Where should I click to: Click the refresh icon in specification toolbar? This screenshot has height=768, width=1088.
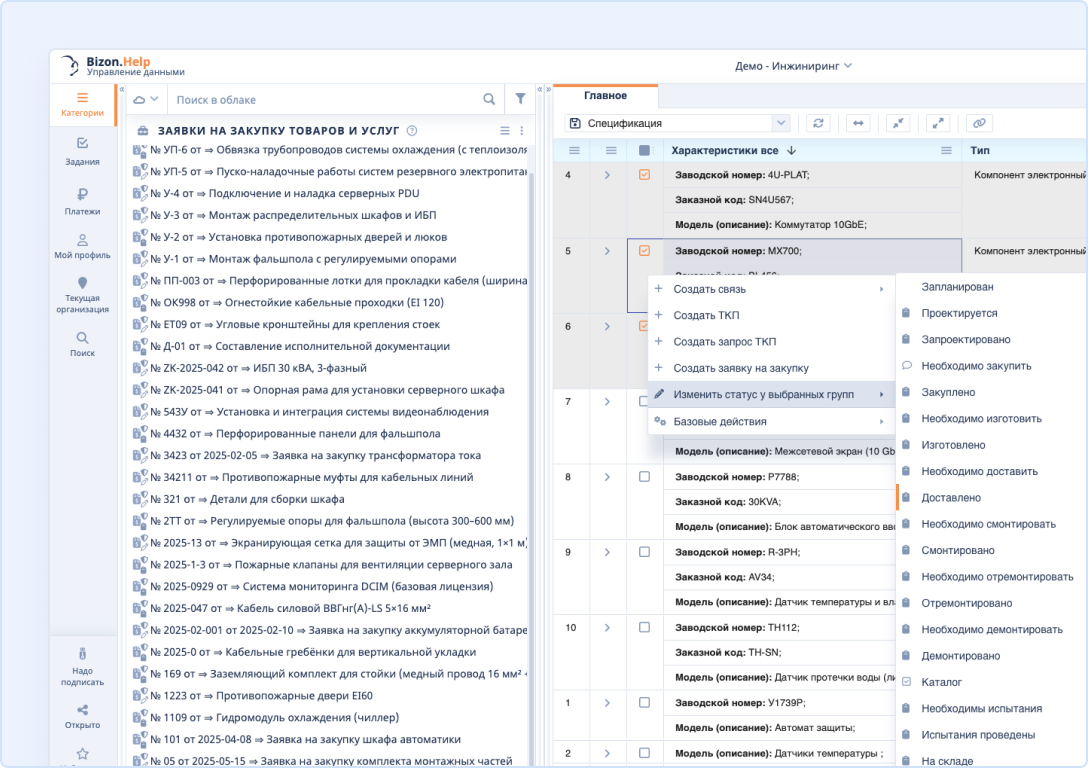(819, 123)
